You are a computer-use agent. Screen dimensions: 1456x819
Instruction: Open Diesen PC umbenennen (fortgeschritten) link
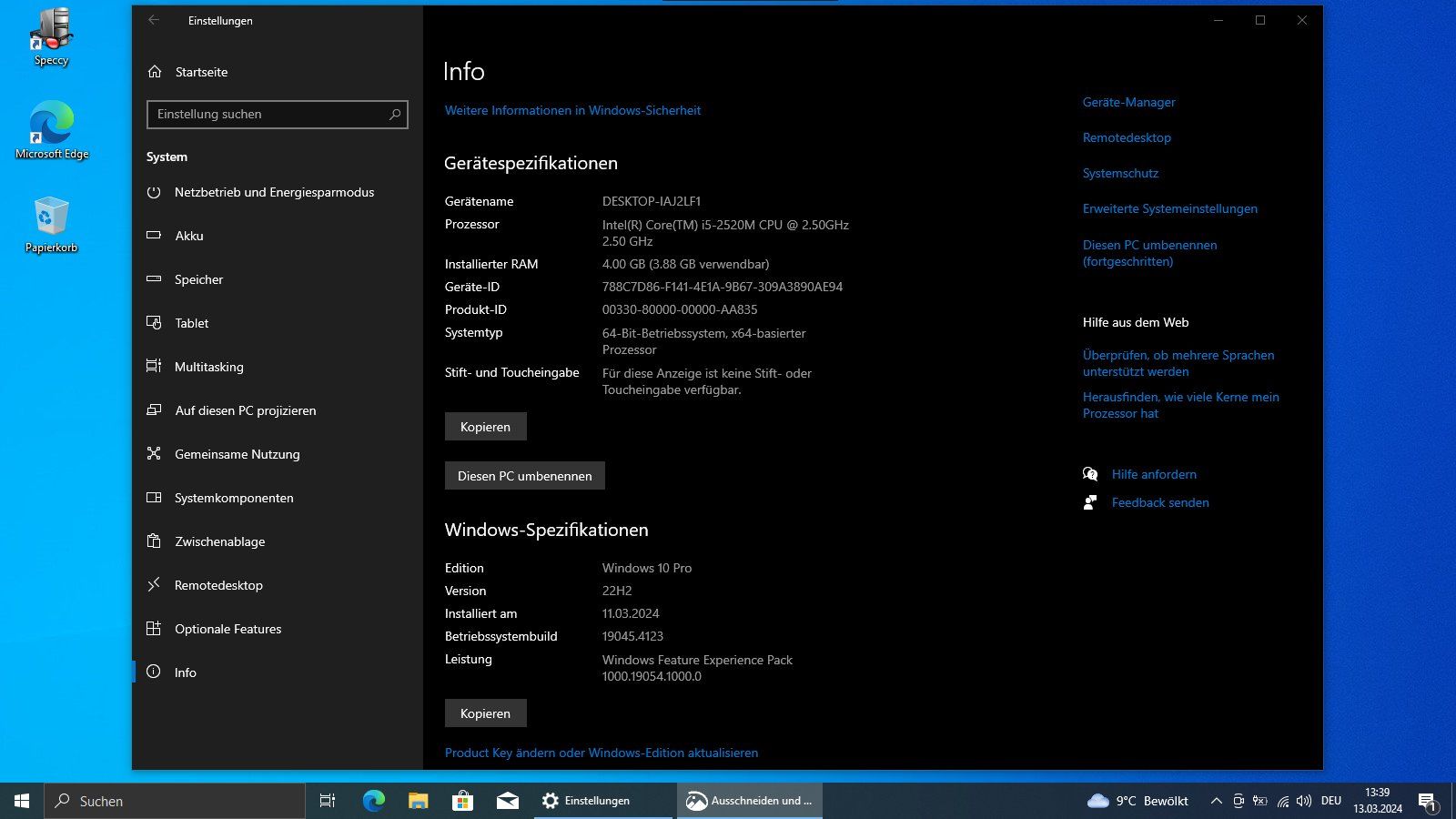point(1149,254)
